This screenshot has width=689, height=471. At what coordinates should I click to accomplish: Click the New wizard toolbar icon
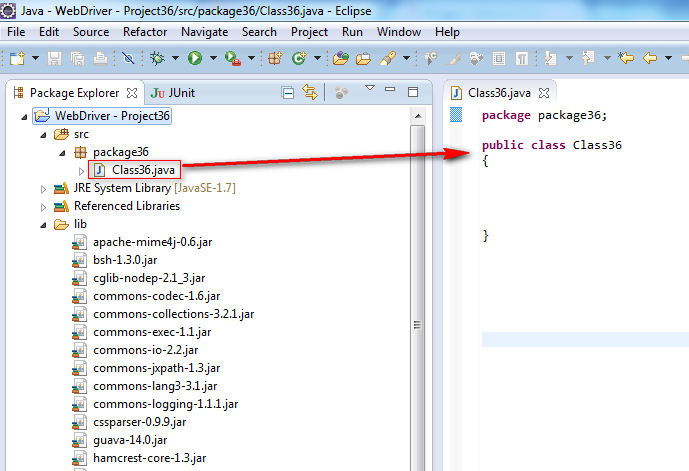(18, 58)
